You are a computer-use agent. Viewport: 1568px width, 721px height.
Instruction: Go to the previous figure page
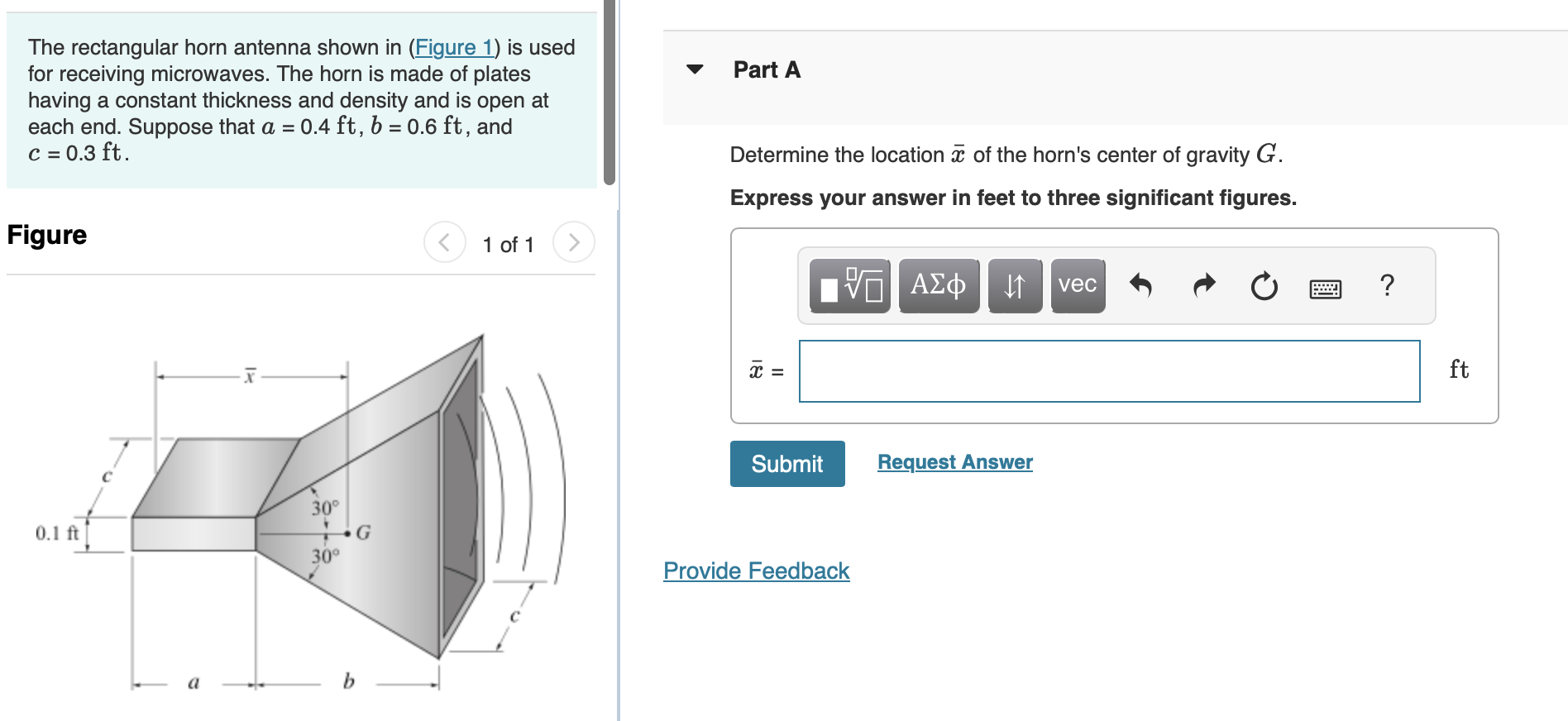coord(444,242)
